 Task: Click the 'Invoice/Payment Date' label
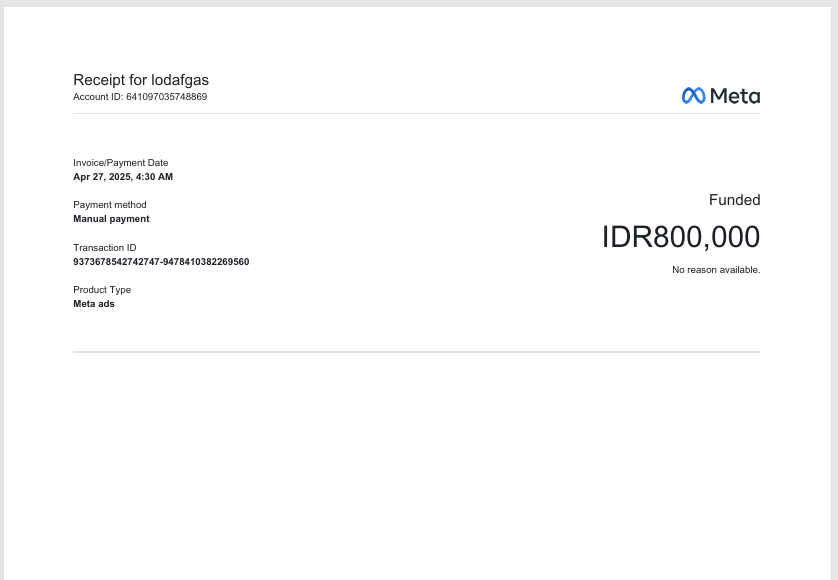pos(121,163)
